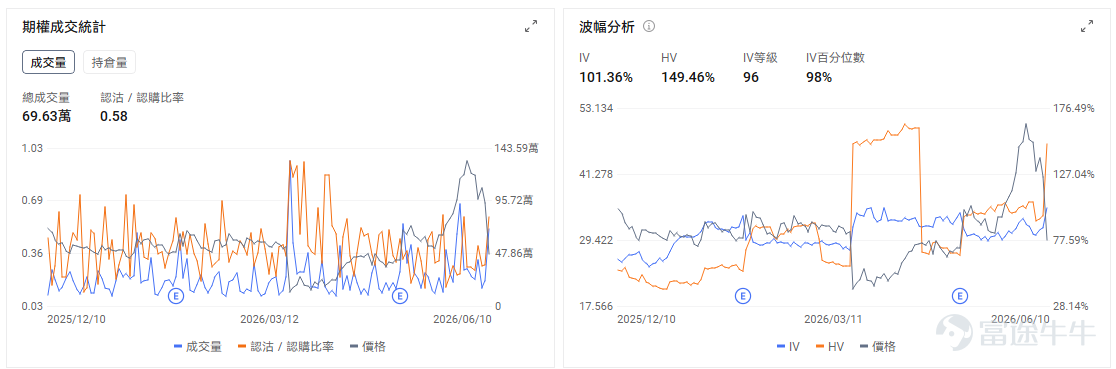Click the 波幅分析 panel title
The image size is (1116, 369).
click(607, 27)
